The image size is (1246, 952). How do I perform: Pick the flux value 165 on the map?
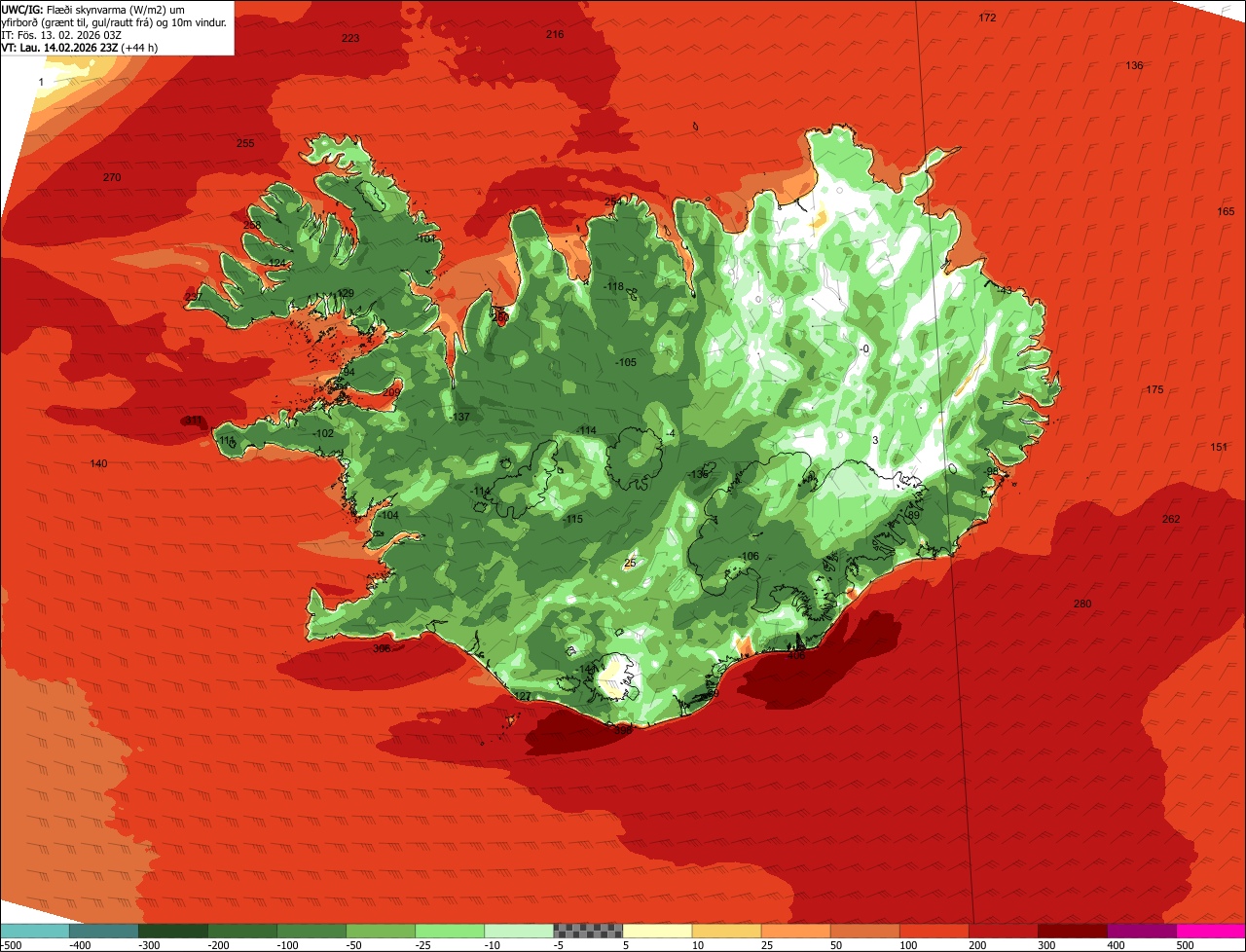click(1226, 211)
